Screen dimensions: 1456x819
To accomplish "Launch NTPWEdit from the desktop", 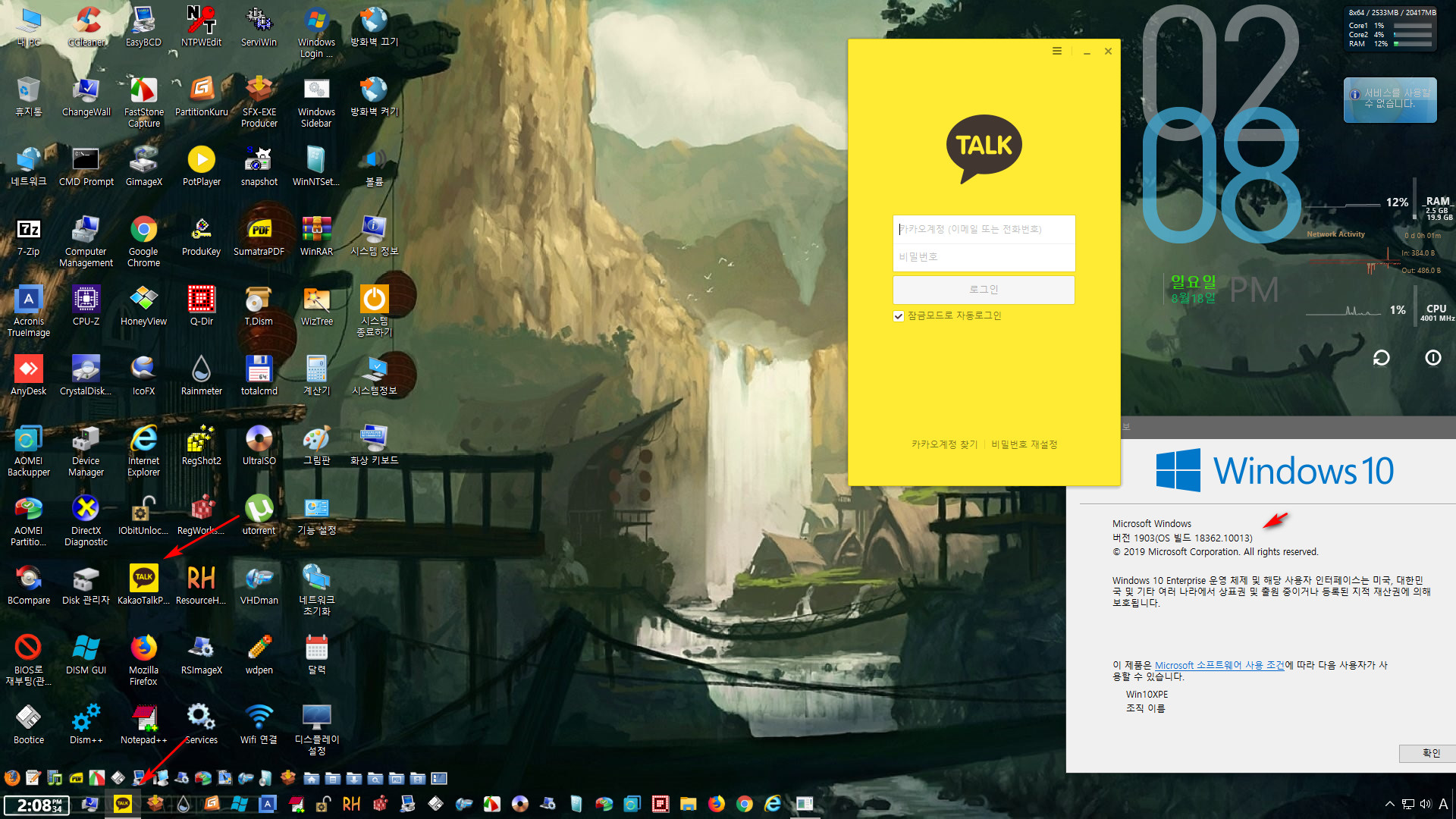I will coord(201,27).
